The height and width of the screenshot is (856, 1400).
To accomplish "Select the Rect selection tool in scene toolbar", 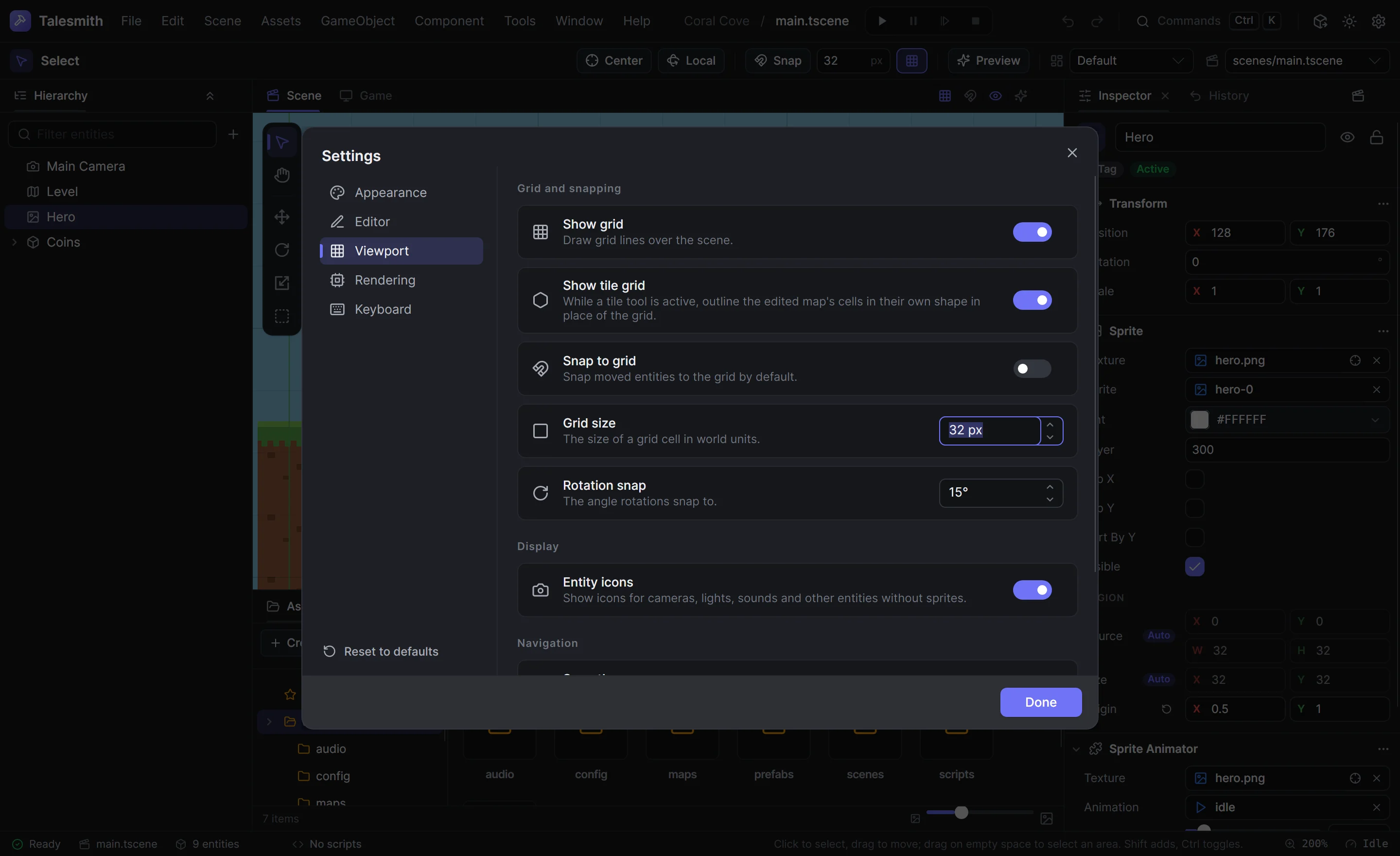I will pyautogui.click(x=282, y=316).
